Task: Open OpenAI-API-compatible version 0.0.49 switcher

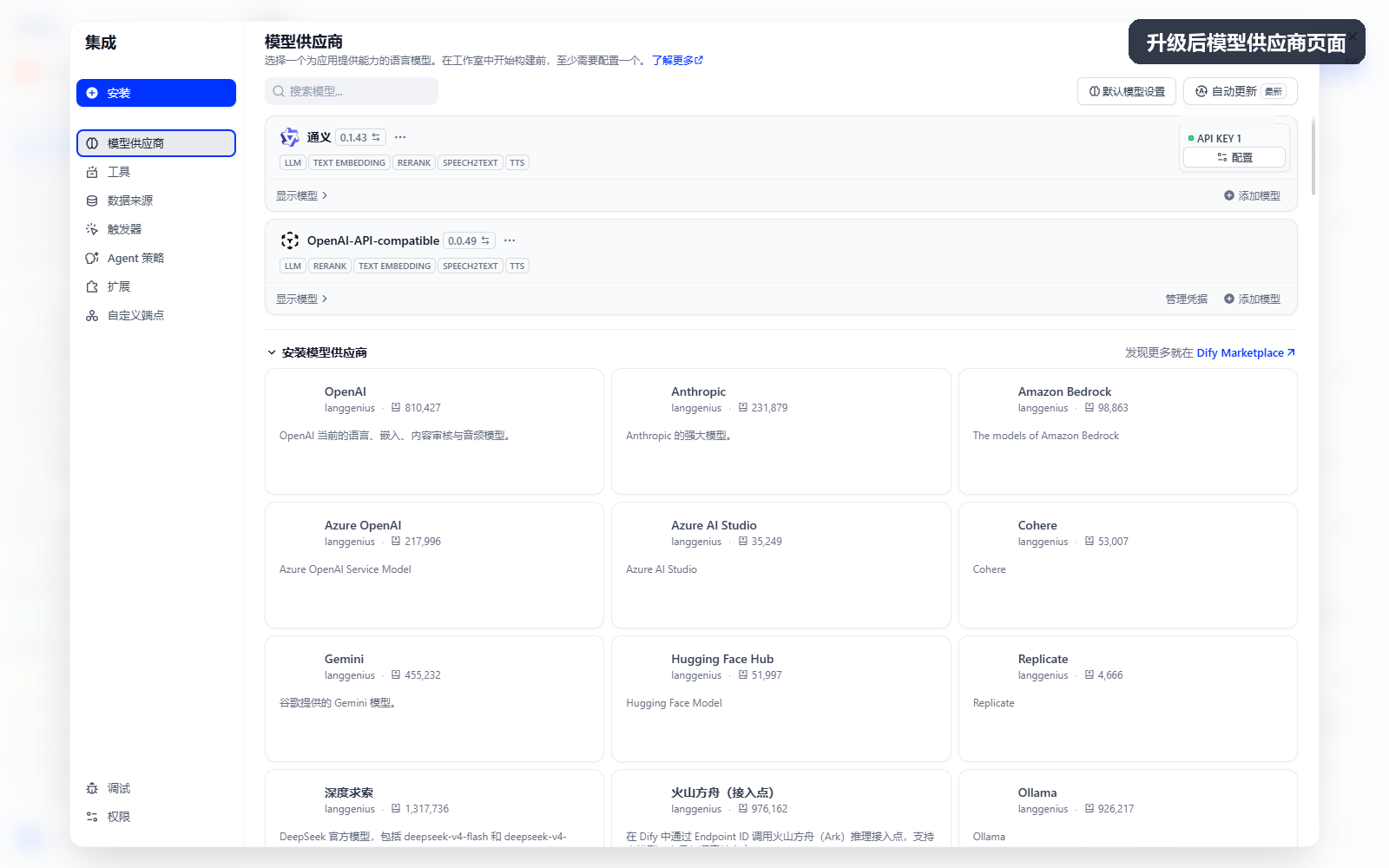Action: tap(469, 240)
